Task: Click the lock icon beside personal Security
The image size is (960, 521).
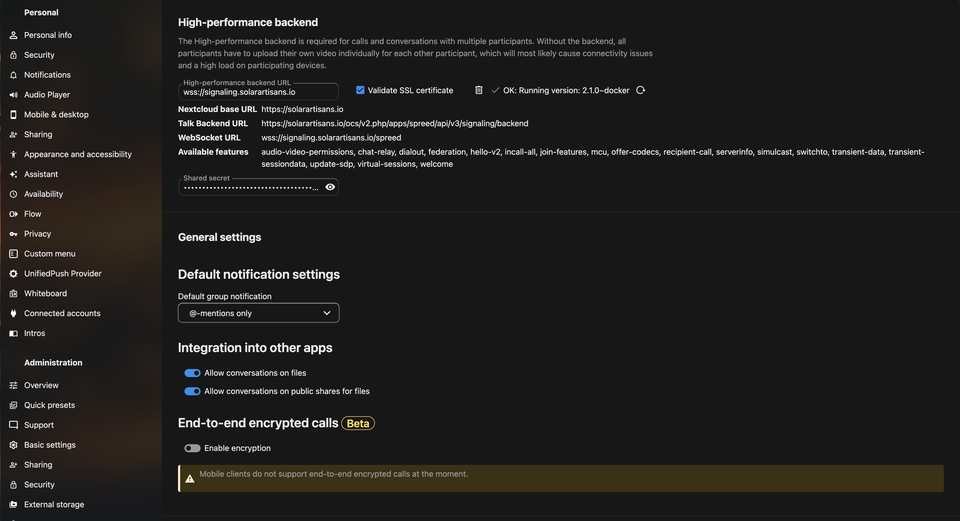Action: click(x=13, y=55)
